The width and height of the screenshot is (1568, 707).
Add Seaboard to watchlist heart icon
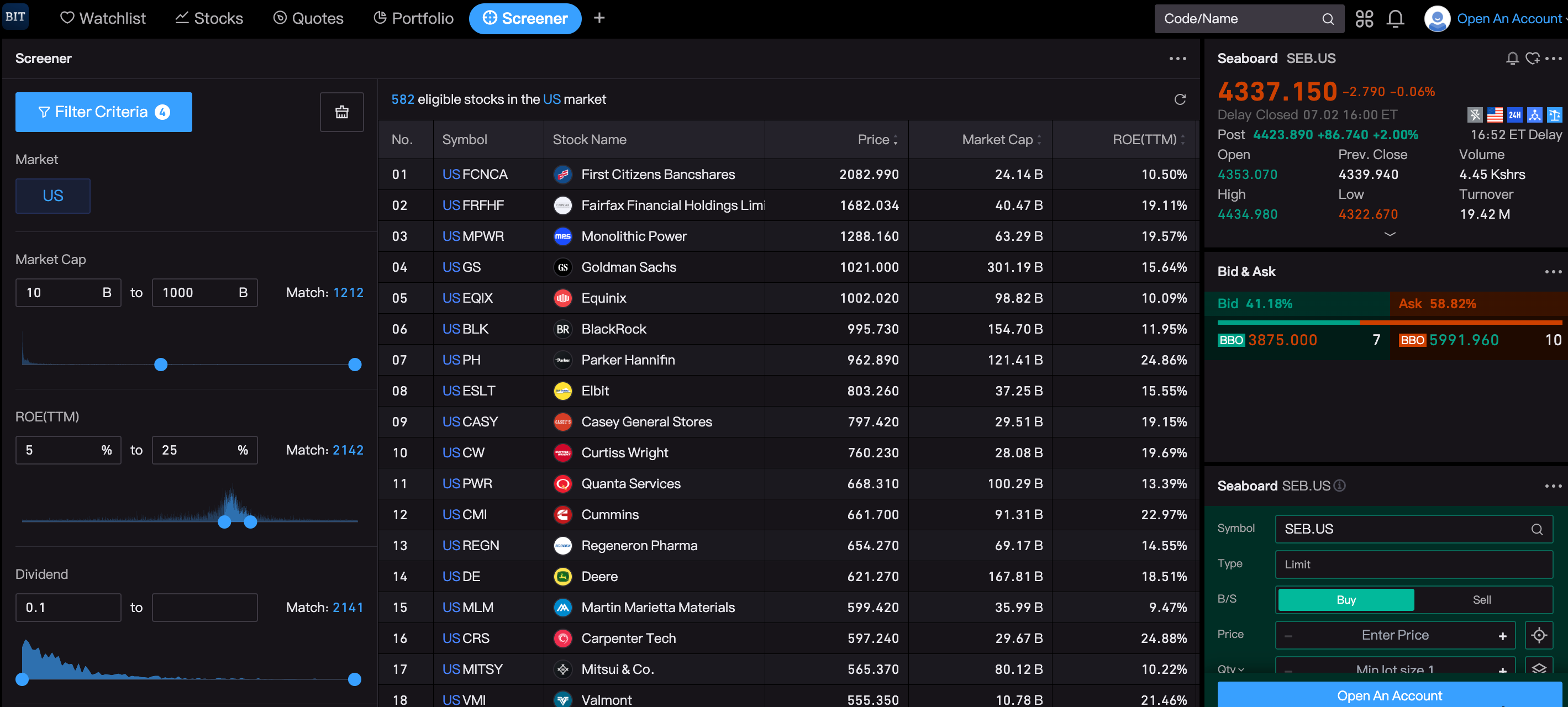(1532, 59)
